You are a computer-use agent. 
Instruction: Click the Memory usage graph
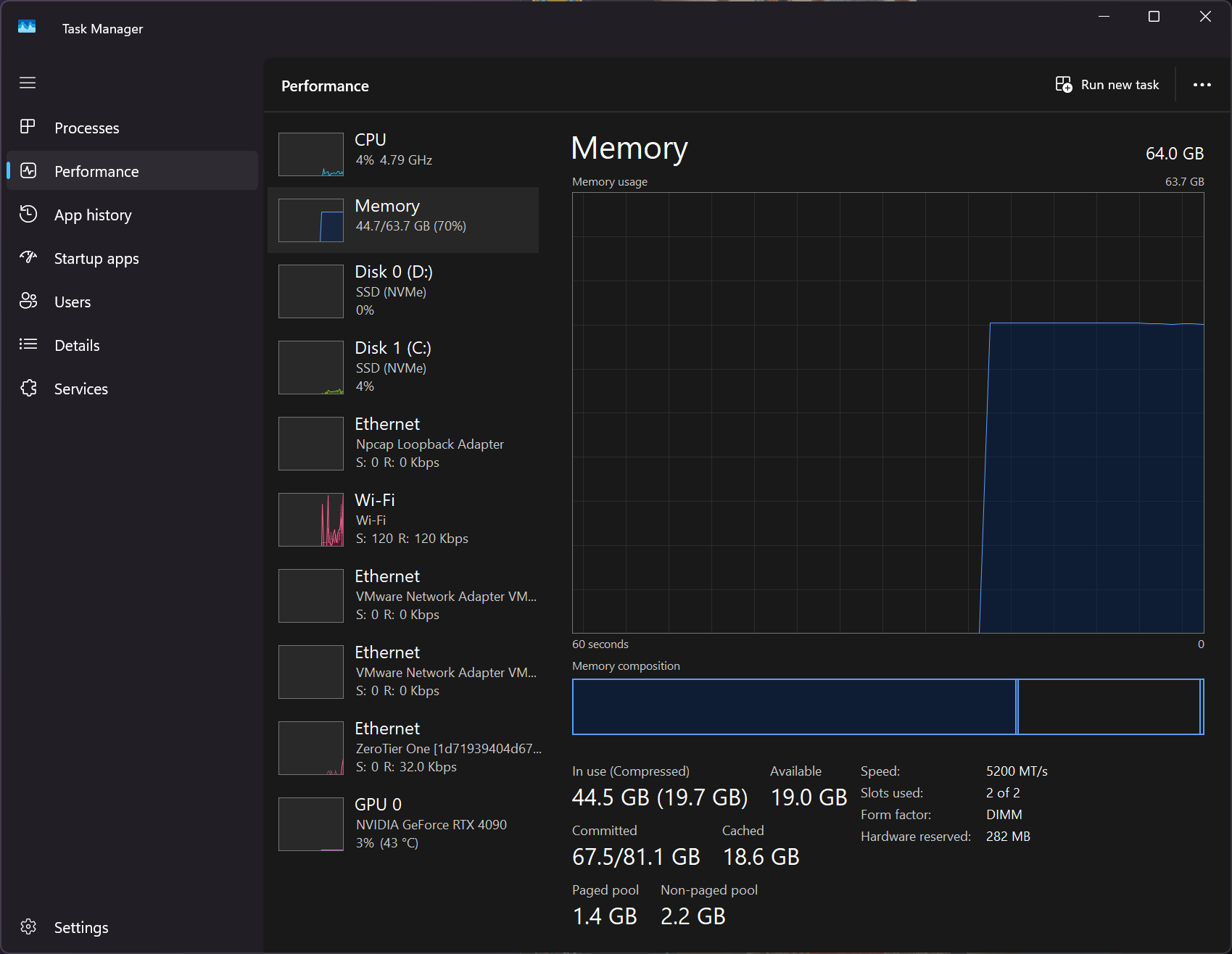[x=888, y=412]
